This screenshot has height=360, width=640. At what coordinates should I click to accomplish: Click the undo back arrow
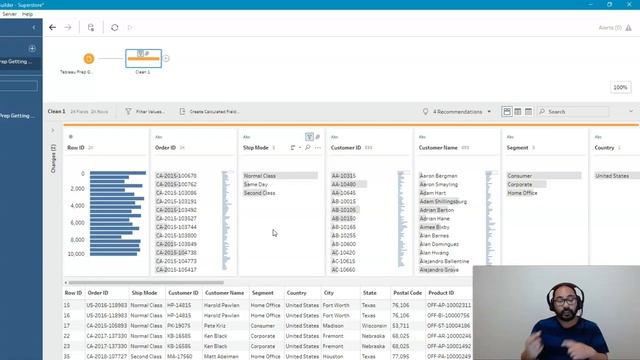(52, 27)
